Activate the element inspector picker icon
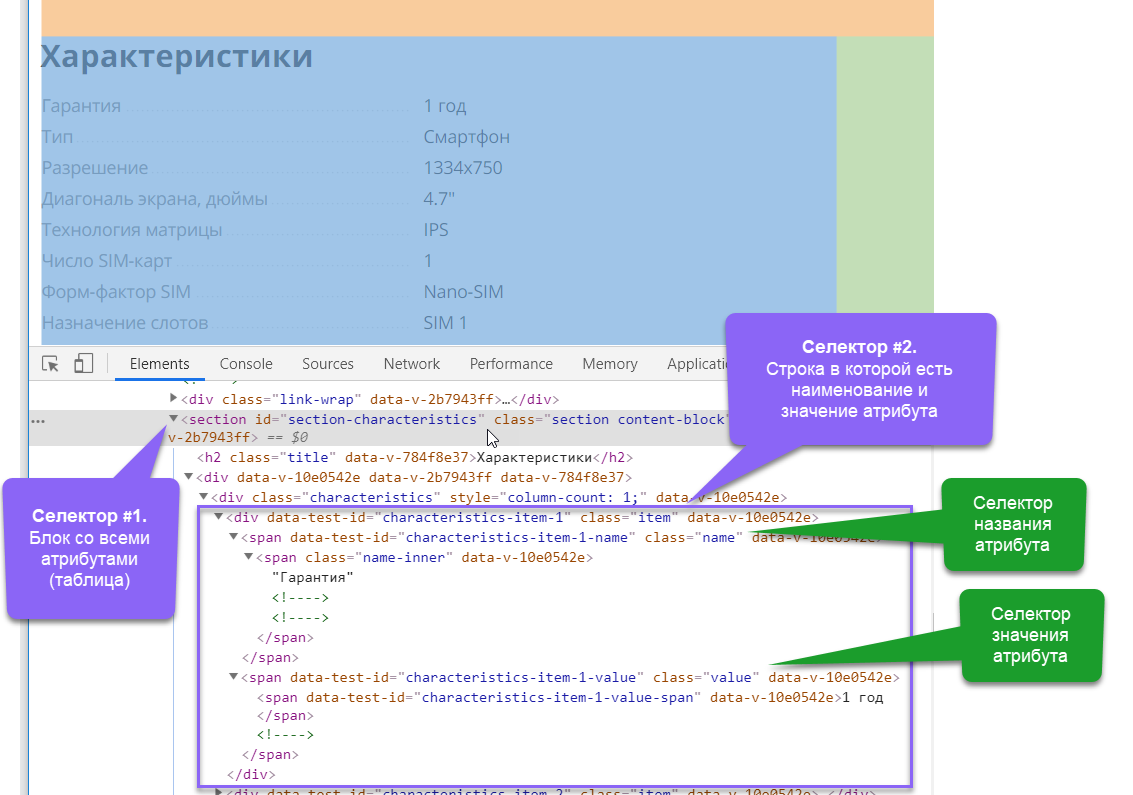This screenshot has width=1133, height=795. point(50,364)
